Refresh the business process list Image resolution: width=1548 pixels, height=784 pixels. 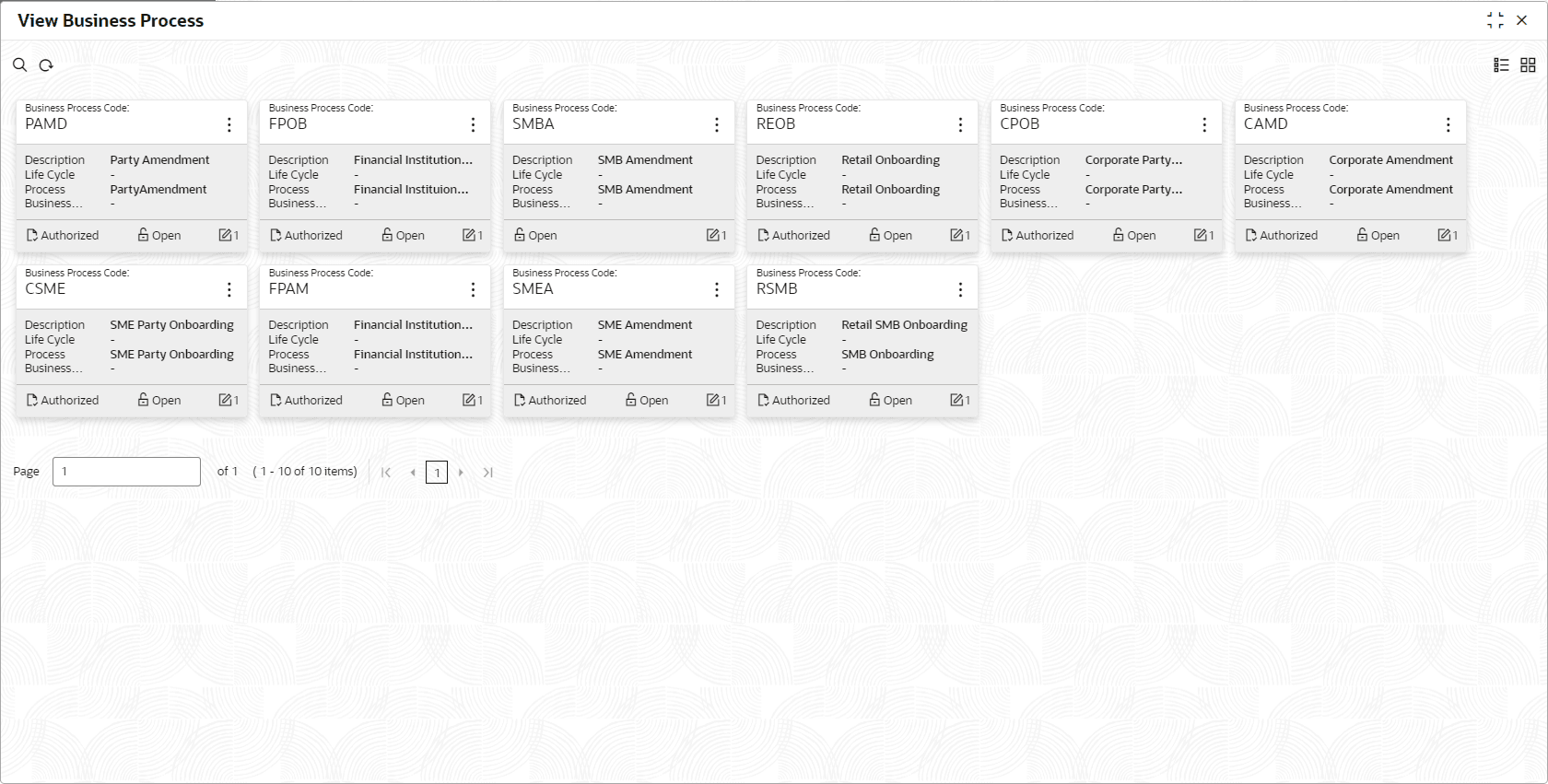[46, 65]
